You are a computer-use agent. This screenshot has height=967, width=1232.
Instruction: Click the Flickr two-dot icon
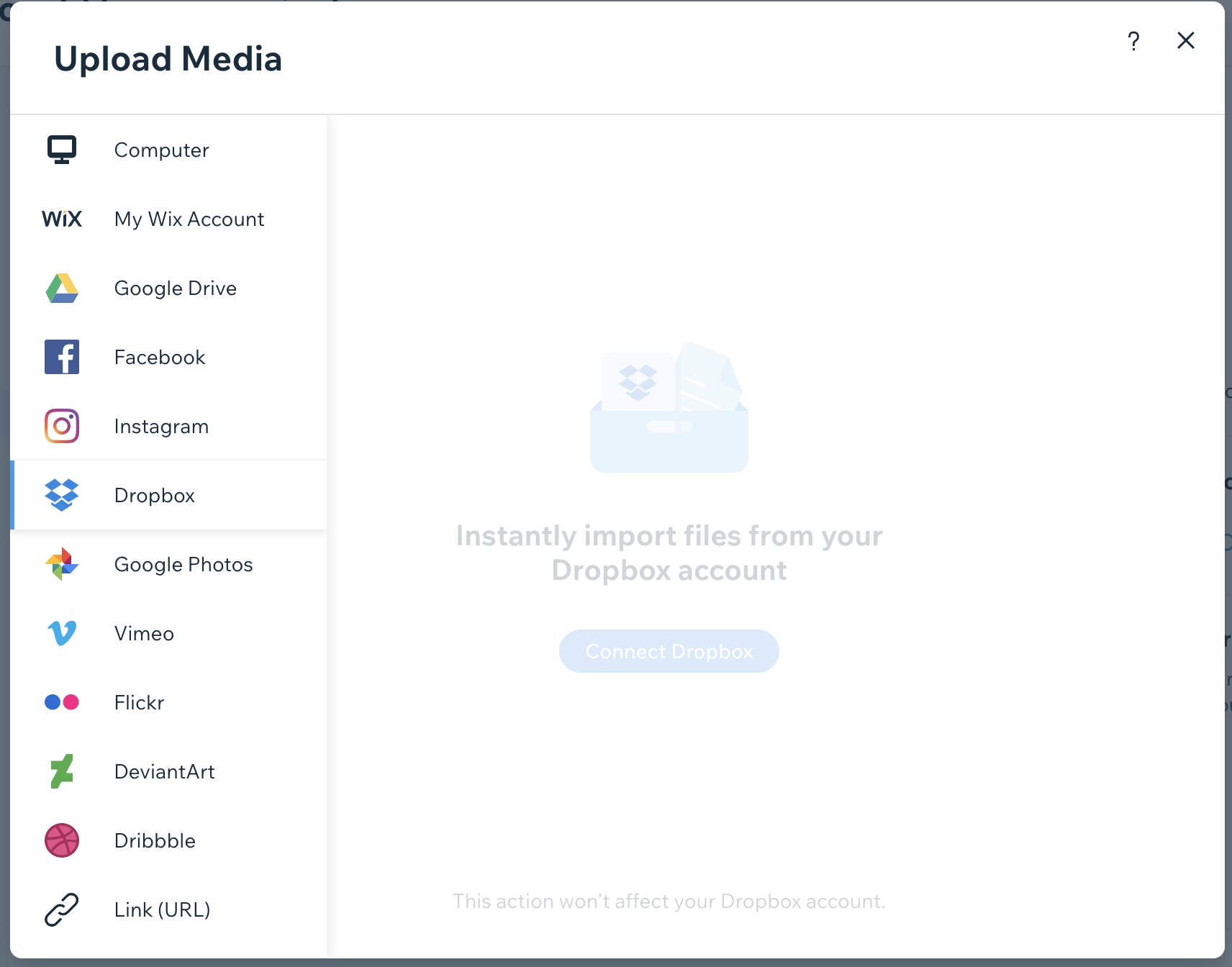click(62, 702)
